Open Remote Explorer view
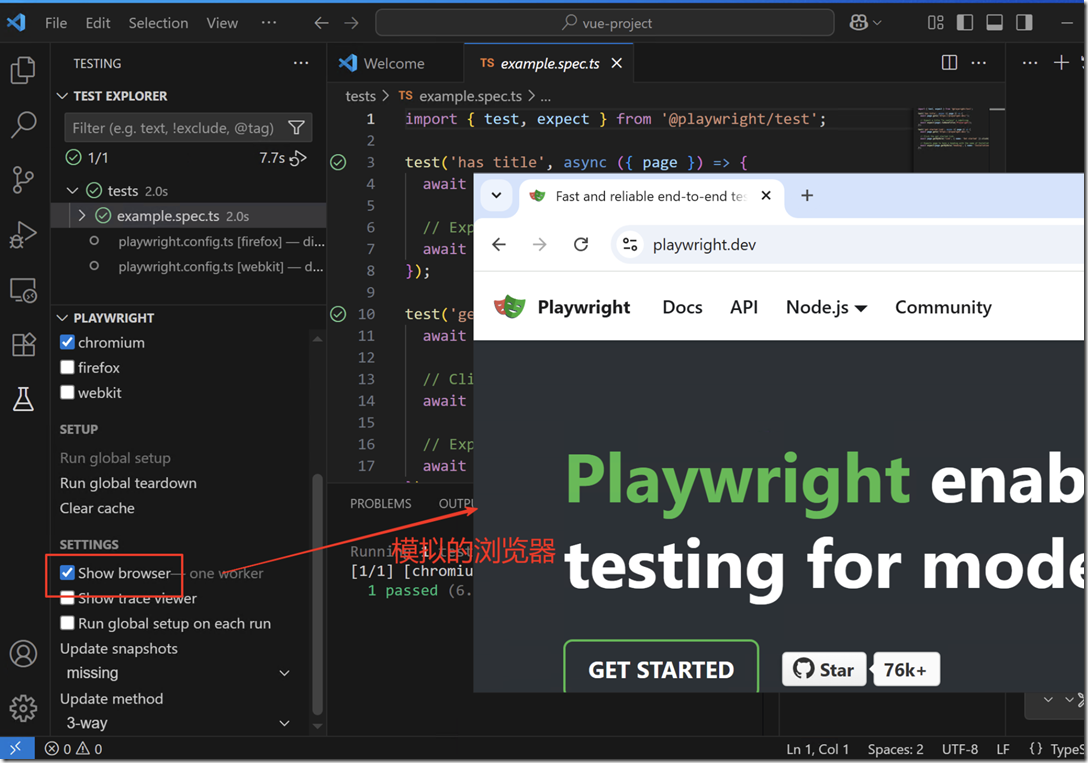 [x=23, y=290]
